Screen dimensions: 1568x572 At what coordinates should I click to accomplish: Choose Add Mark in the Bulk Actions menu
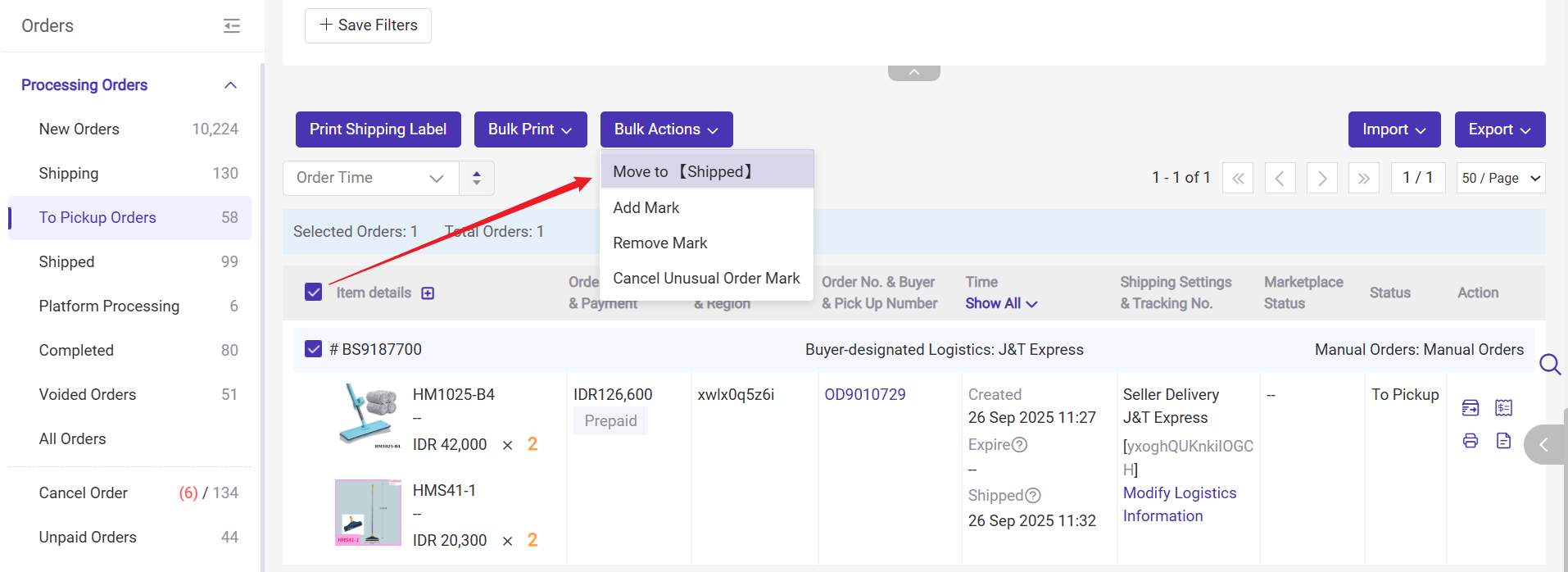[x=646, y=208]
